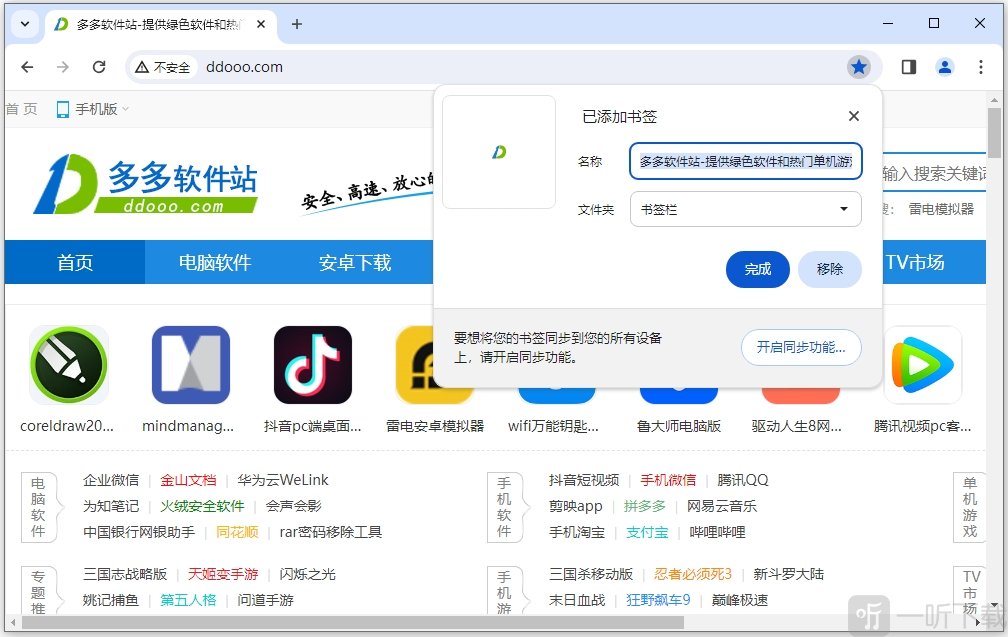Select the mindmanager app icon
Screen dimensions: 1008x637
coord(190,364)
